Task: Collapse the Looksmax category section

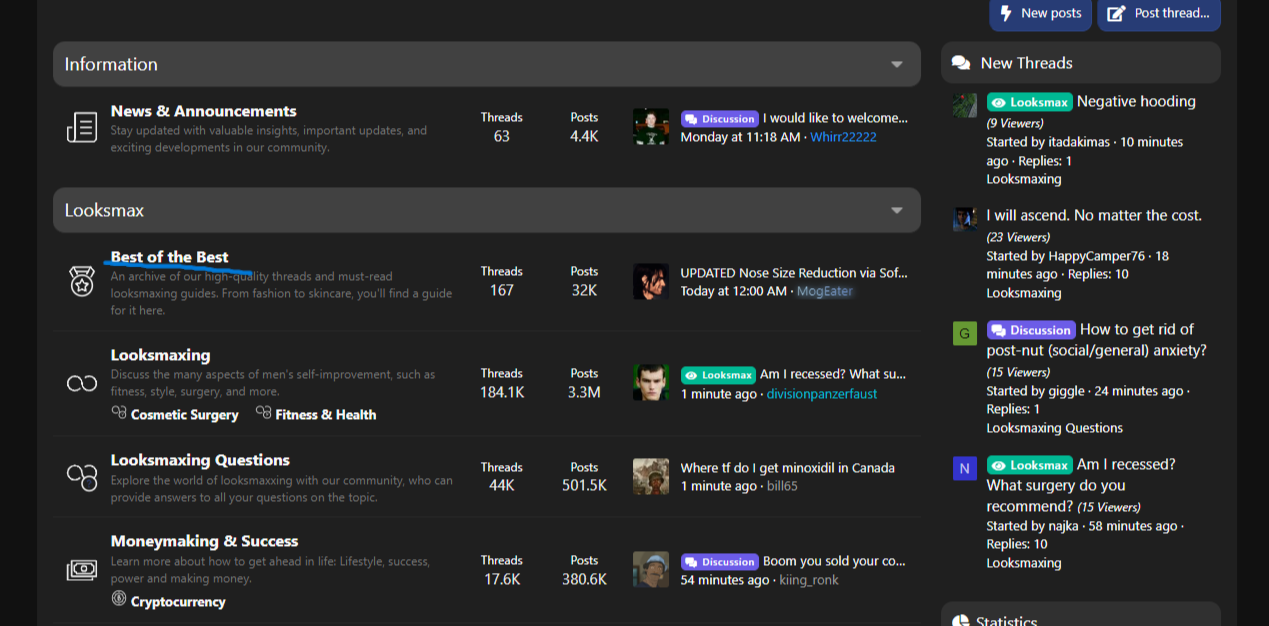Action: tap(897, 210)
